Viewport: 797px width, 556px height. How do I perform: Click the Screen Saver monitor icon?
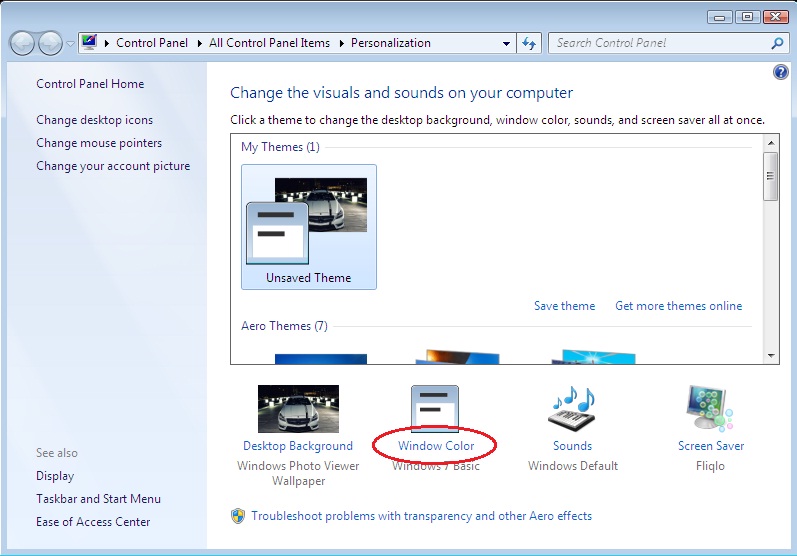pyautogui.click(x=710, y=409)
